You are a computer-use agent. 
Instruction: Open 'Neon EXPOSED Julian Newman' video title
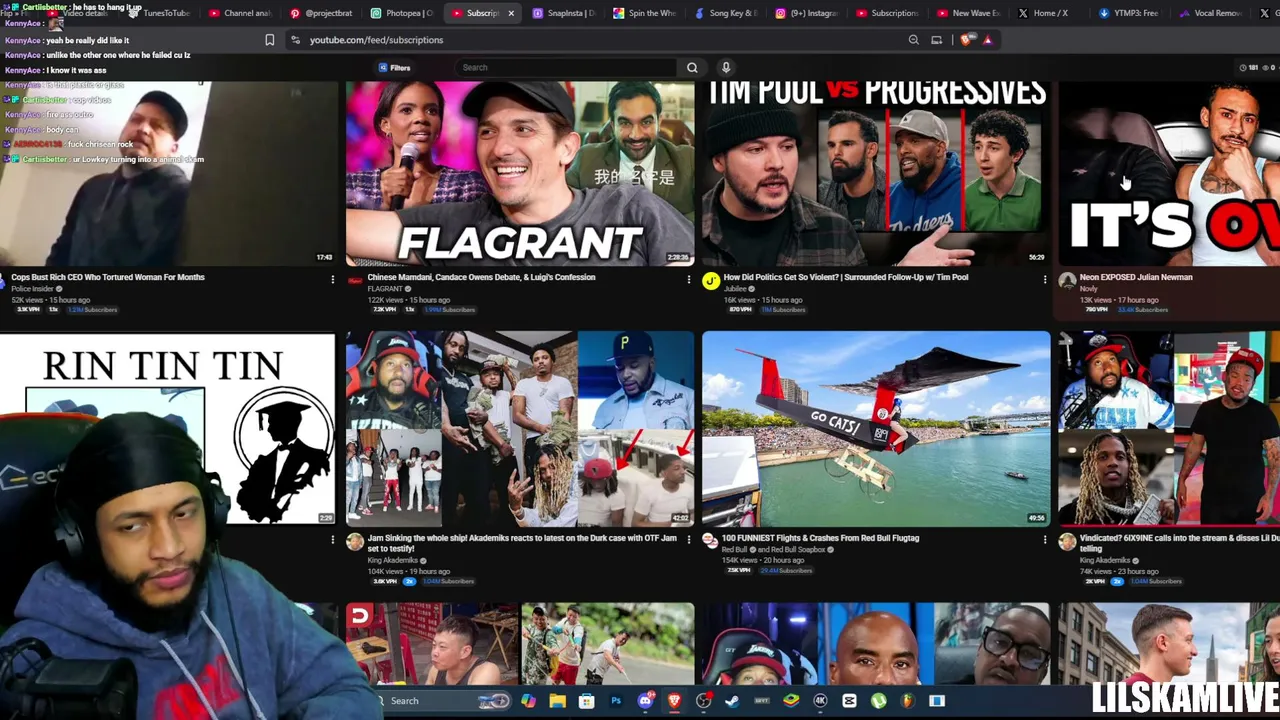[x=1136, y=277]
